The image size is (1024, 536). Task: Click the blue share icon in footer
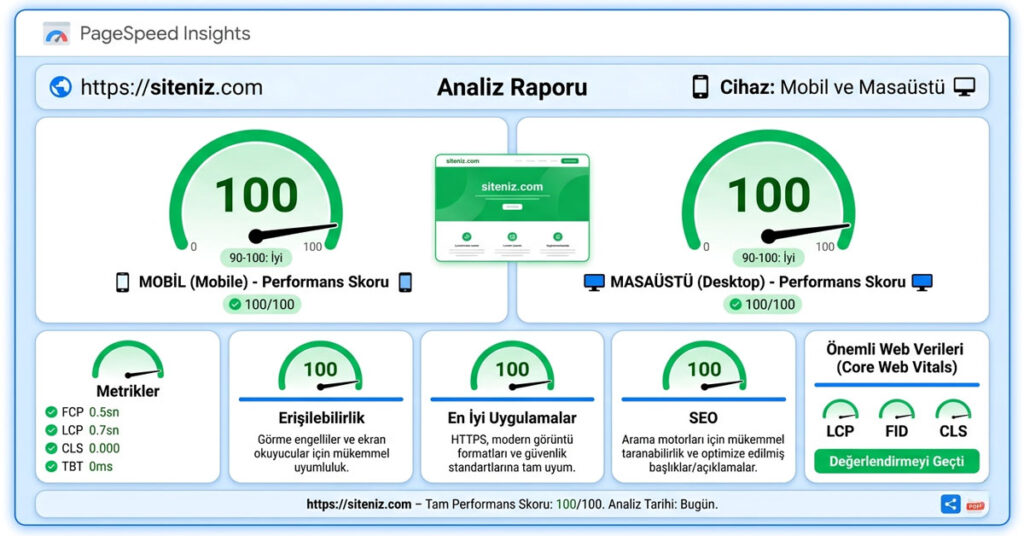pyautogui.click(x=950, y=504)
